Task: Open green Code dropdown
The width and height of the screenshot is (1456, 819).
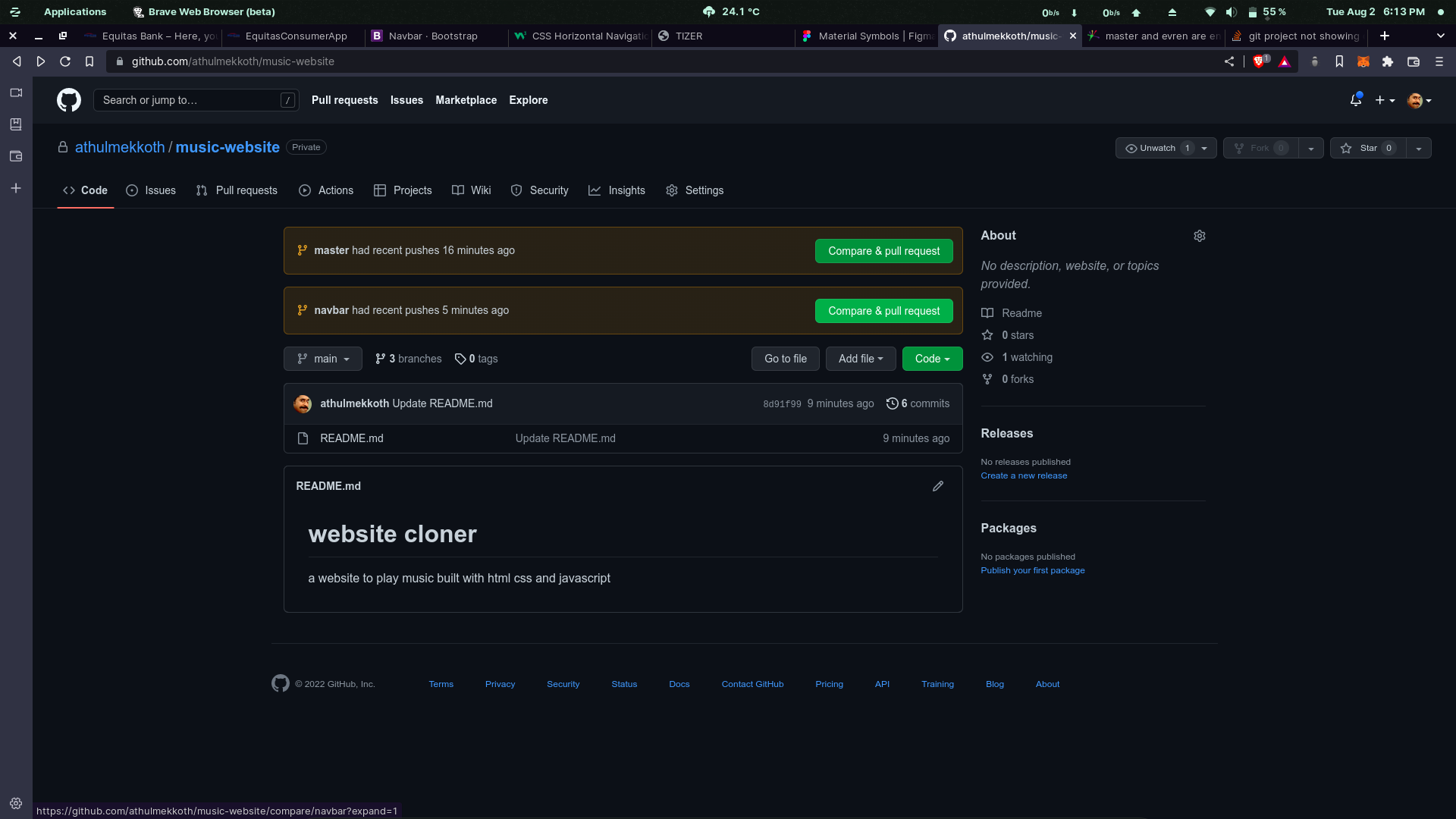Action: (933, 359)
